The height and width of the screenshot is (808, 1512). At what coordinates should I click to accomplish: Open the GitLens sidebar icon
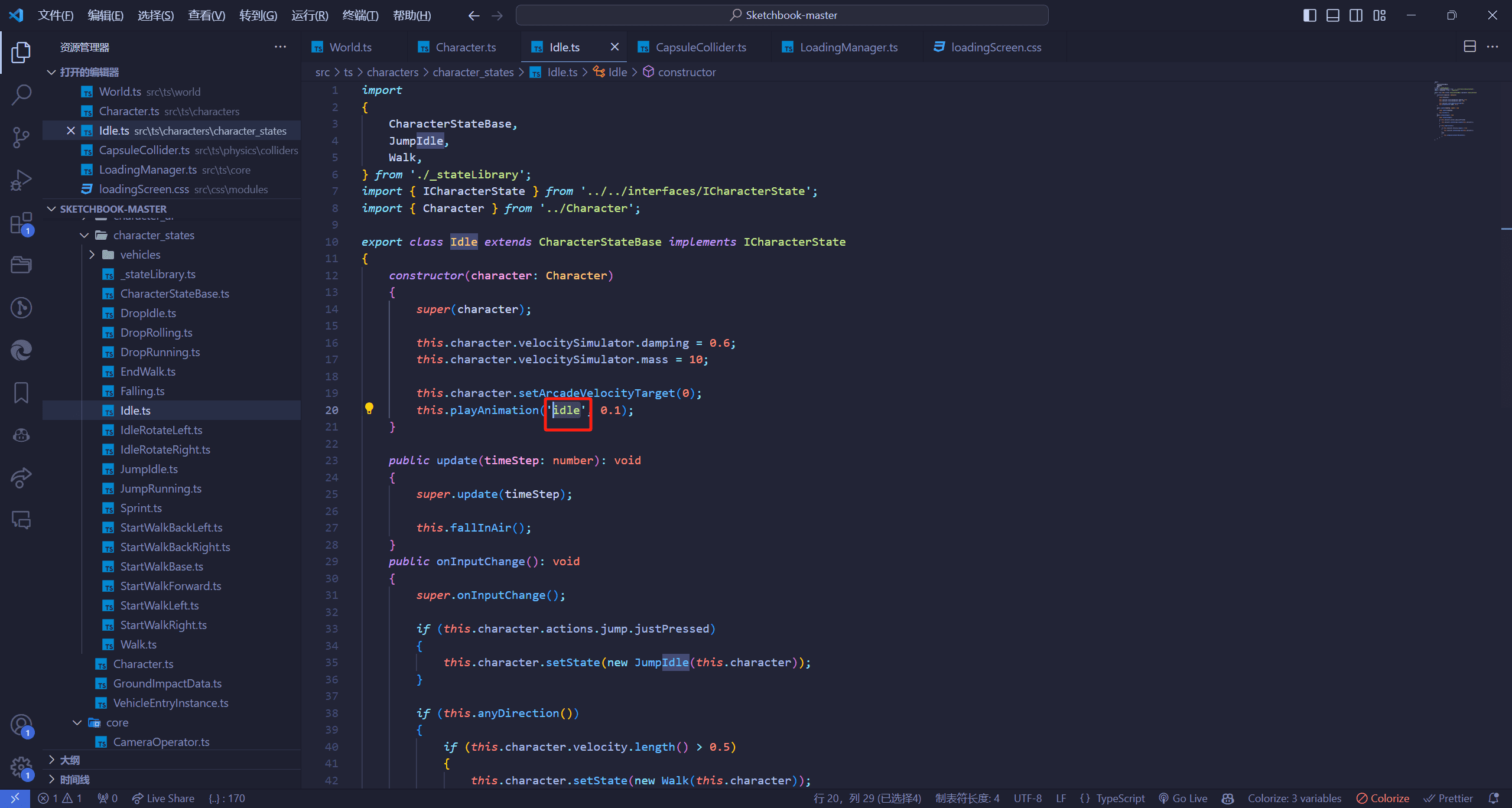(x=21, y=308)
